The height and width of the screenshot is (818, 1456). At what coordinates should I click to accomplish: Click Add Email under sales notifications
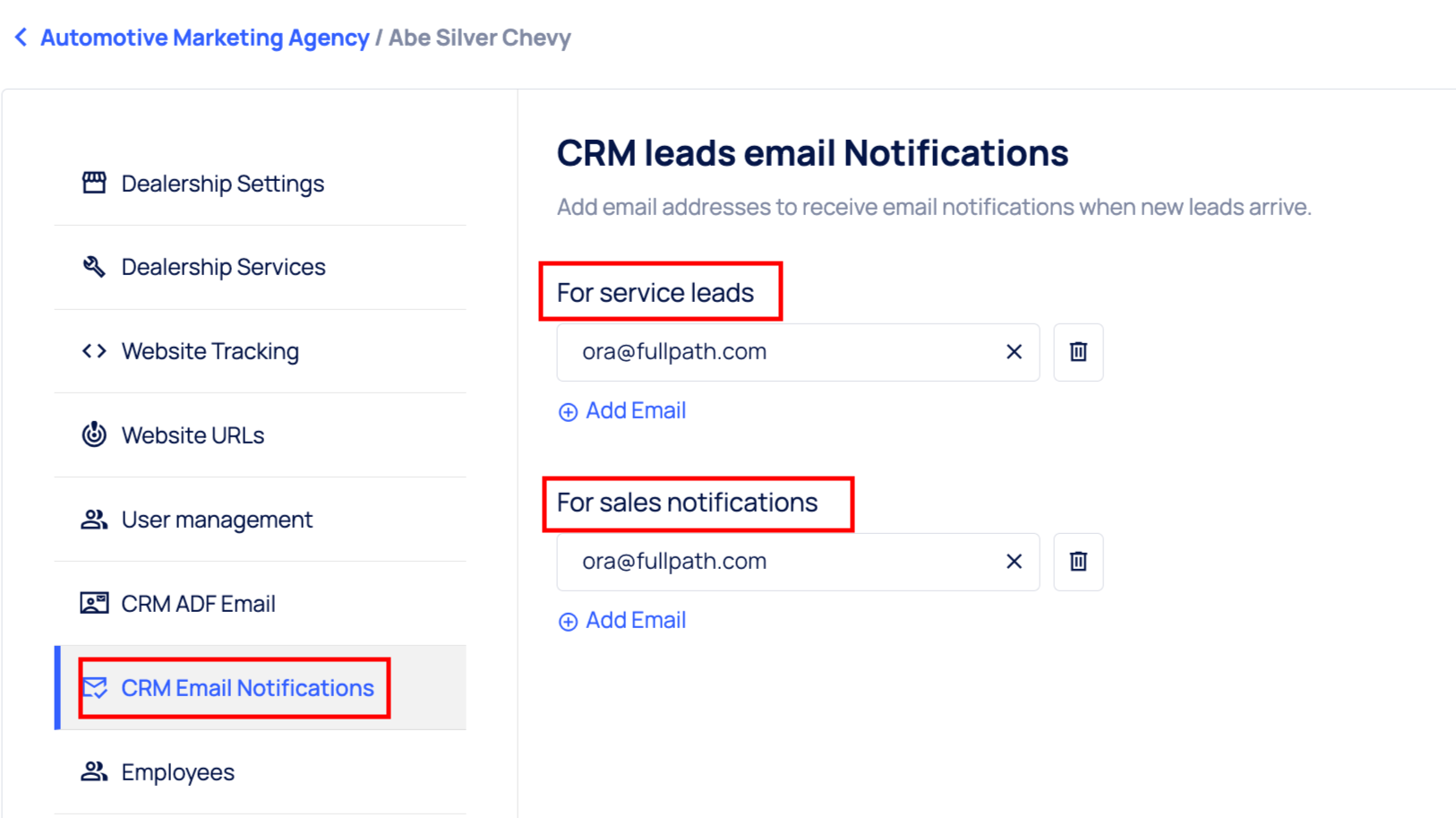635,620
